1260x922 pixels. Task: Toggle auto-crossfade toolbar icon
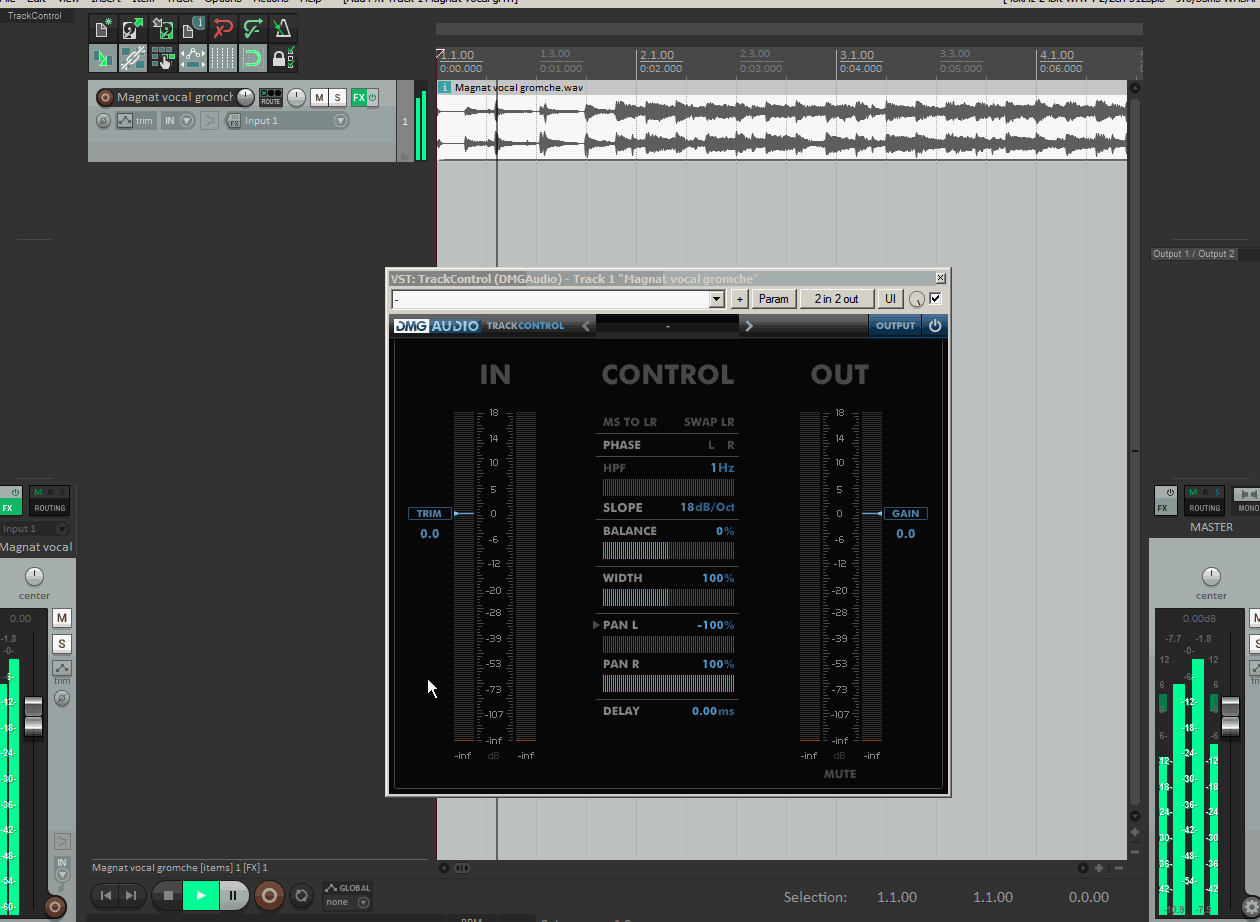coord(103,58)
